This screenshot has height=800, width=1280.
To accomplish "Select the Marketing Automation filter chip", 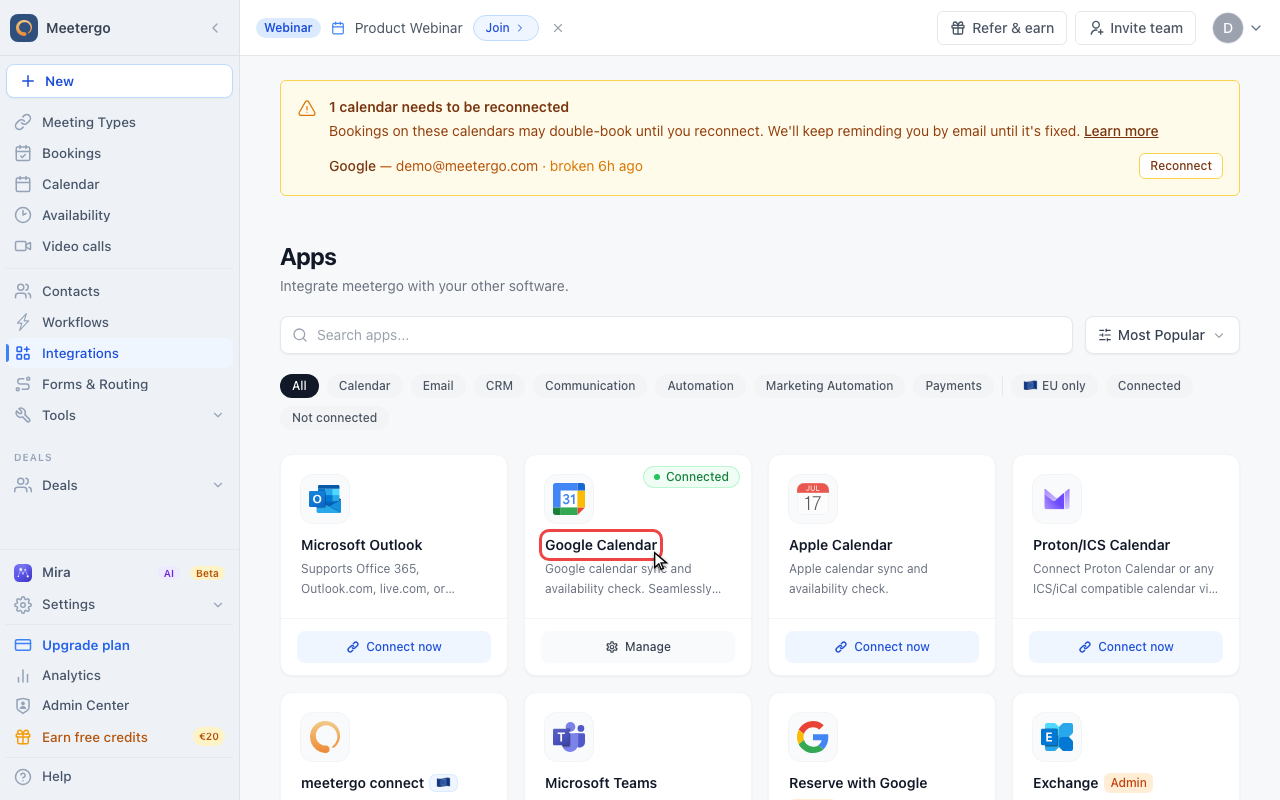I will (829, 386).
